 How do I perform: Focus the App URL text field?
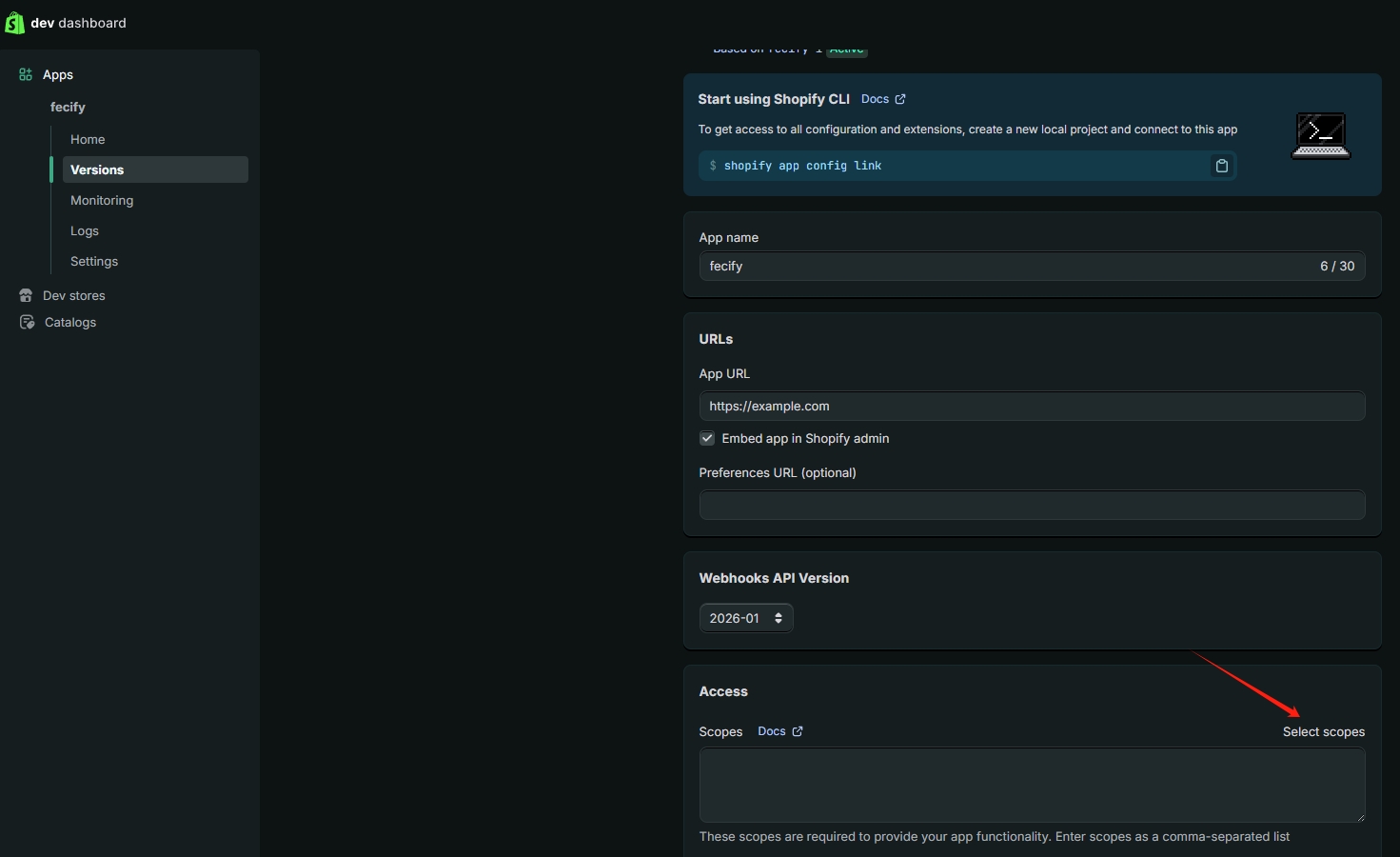(x=1032, y=406)
